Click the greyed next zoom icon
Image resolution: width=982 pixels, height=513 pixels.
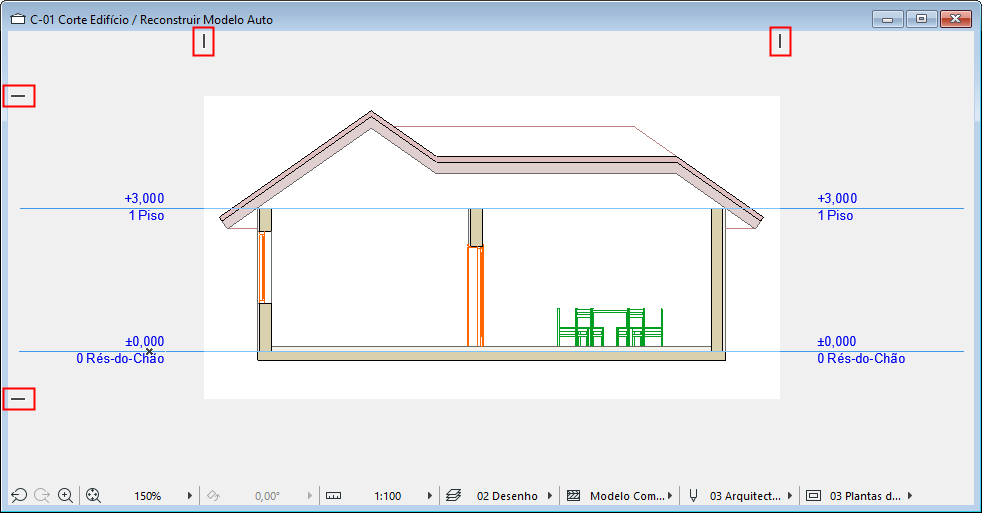pos(42,495)
